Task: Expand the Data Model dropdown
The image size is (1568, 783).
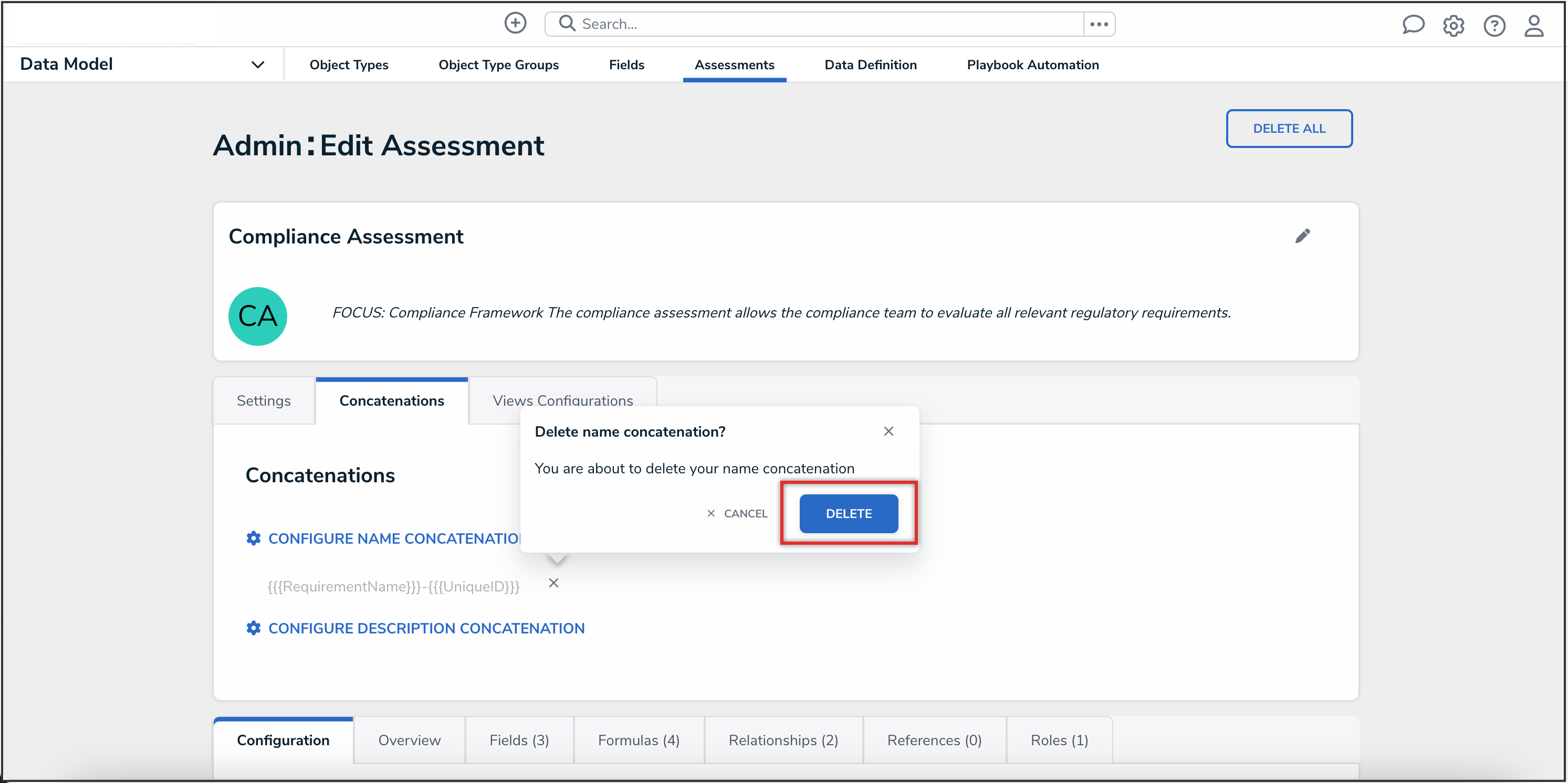Action: point(257,65)
